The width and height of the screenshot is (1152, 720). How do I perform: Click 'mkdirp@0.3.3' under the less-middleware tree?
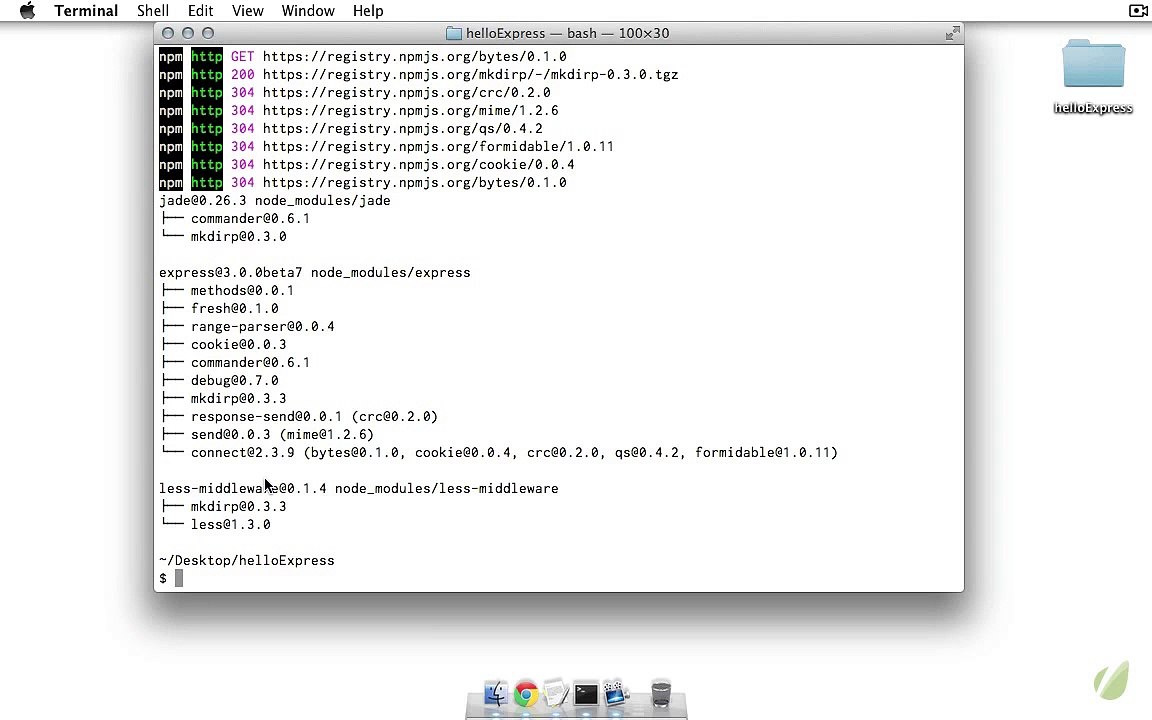point(239,507)
